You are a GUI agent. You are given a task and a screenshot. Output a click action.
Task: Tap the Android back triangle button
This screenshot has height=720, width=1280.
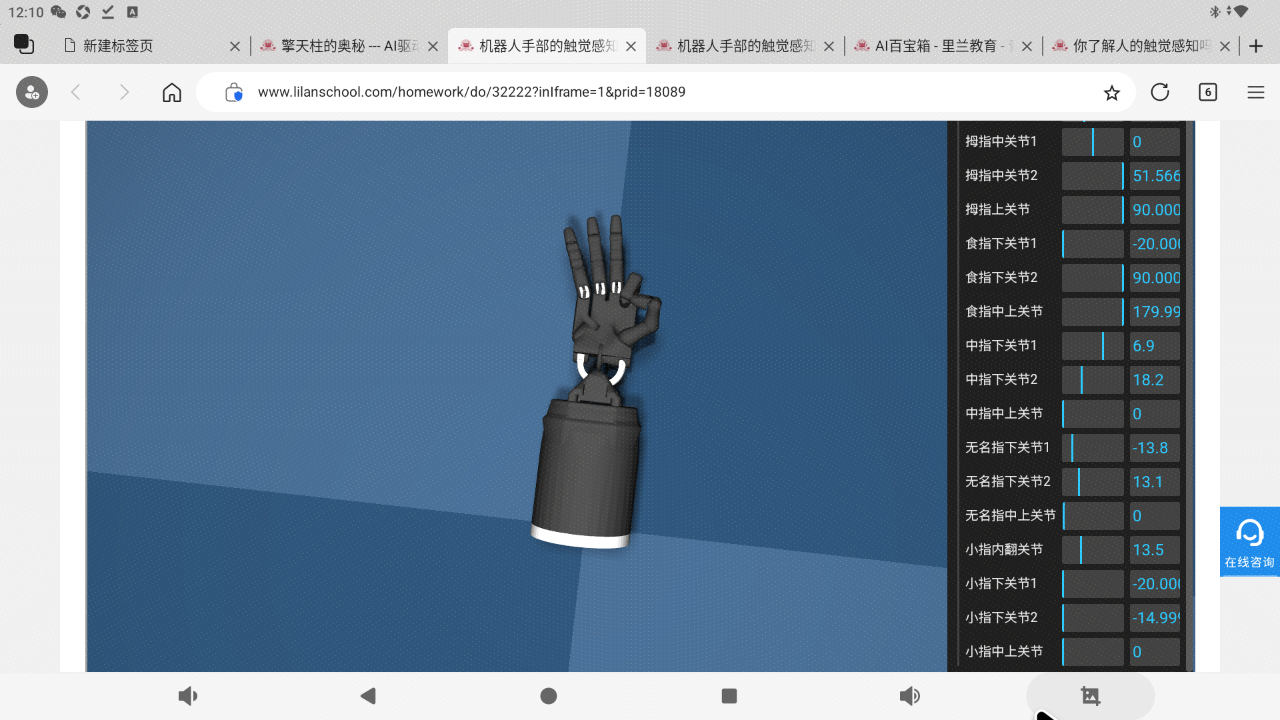coord(368,696)
